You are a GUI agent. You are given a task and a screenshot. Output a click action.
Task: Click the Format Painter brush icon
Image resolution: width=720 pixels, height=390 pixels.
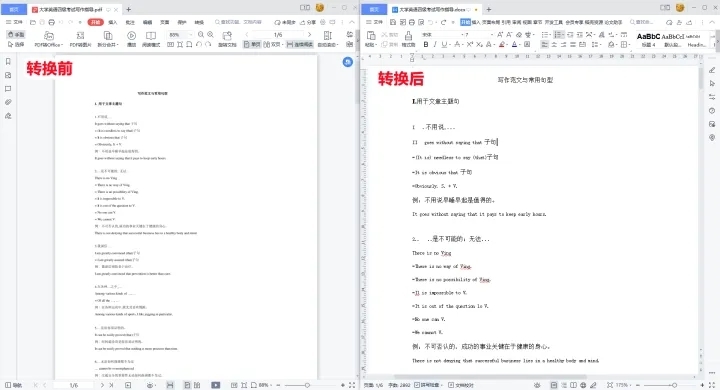pos(408,36)
